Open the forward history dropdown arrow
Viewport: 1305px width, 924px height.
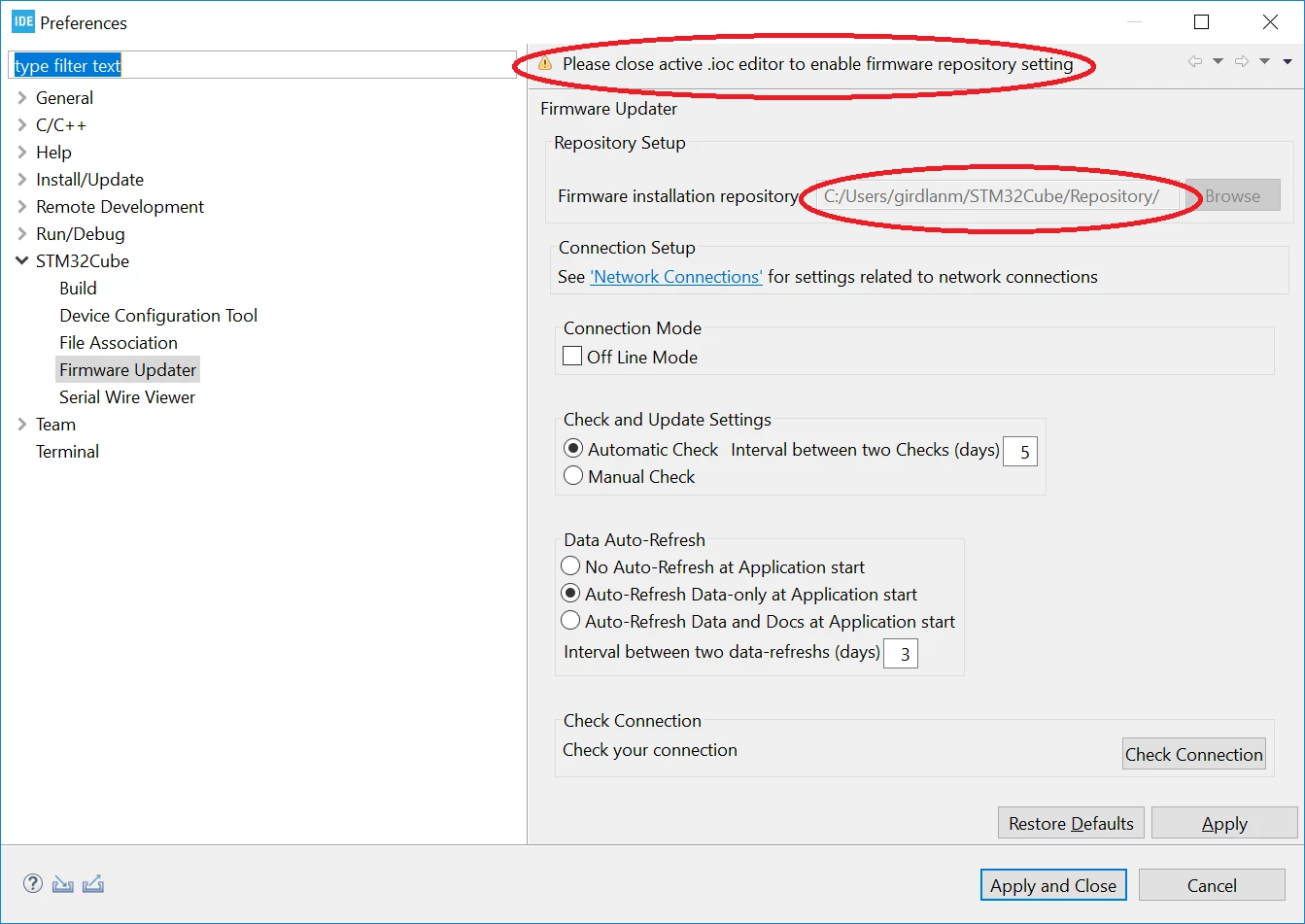(x=1264, y=62)
